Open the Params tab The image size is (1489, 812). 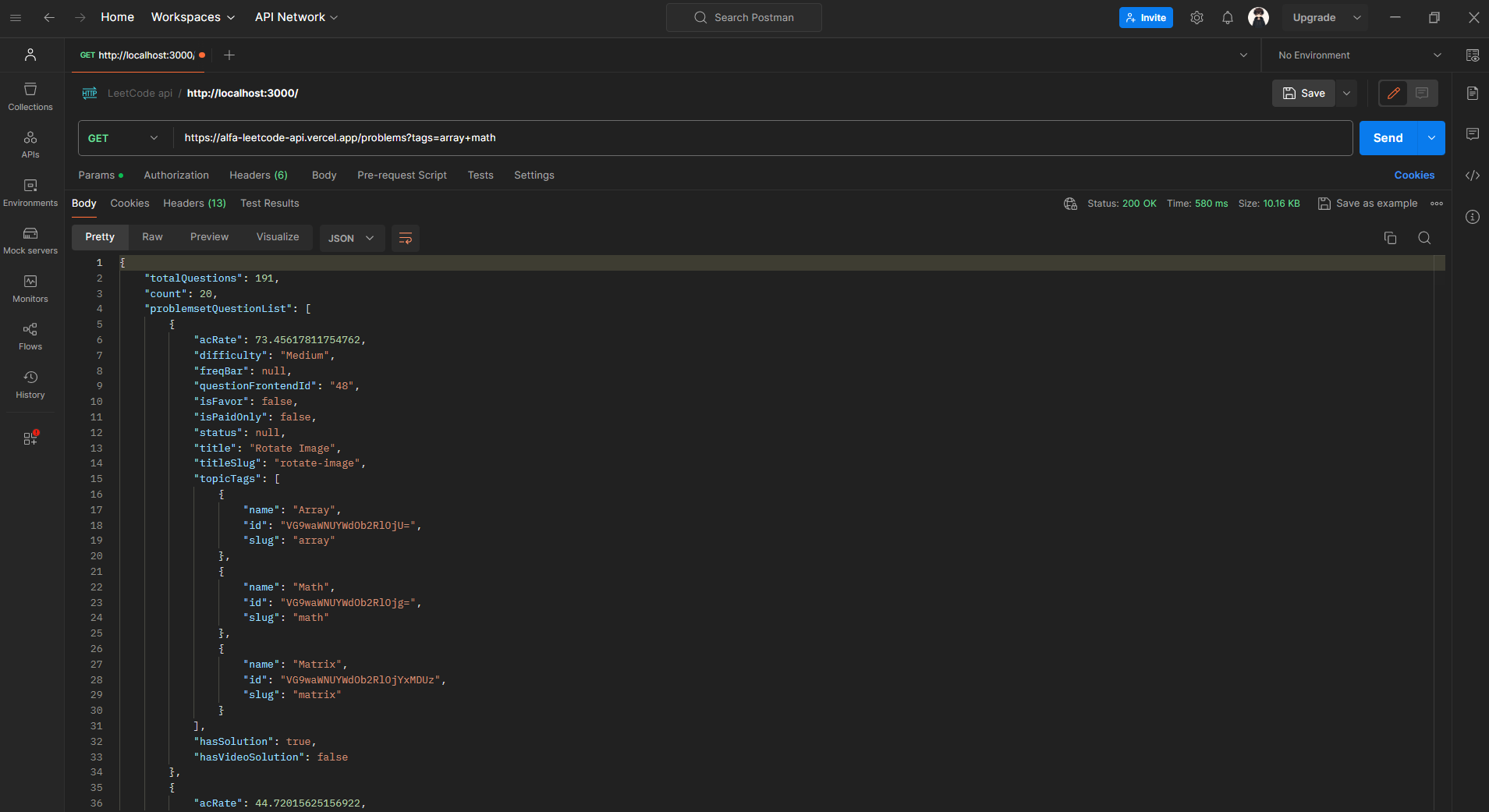pyautogui.click(x=101, y=176)
